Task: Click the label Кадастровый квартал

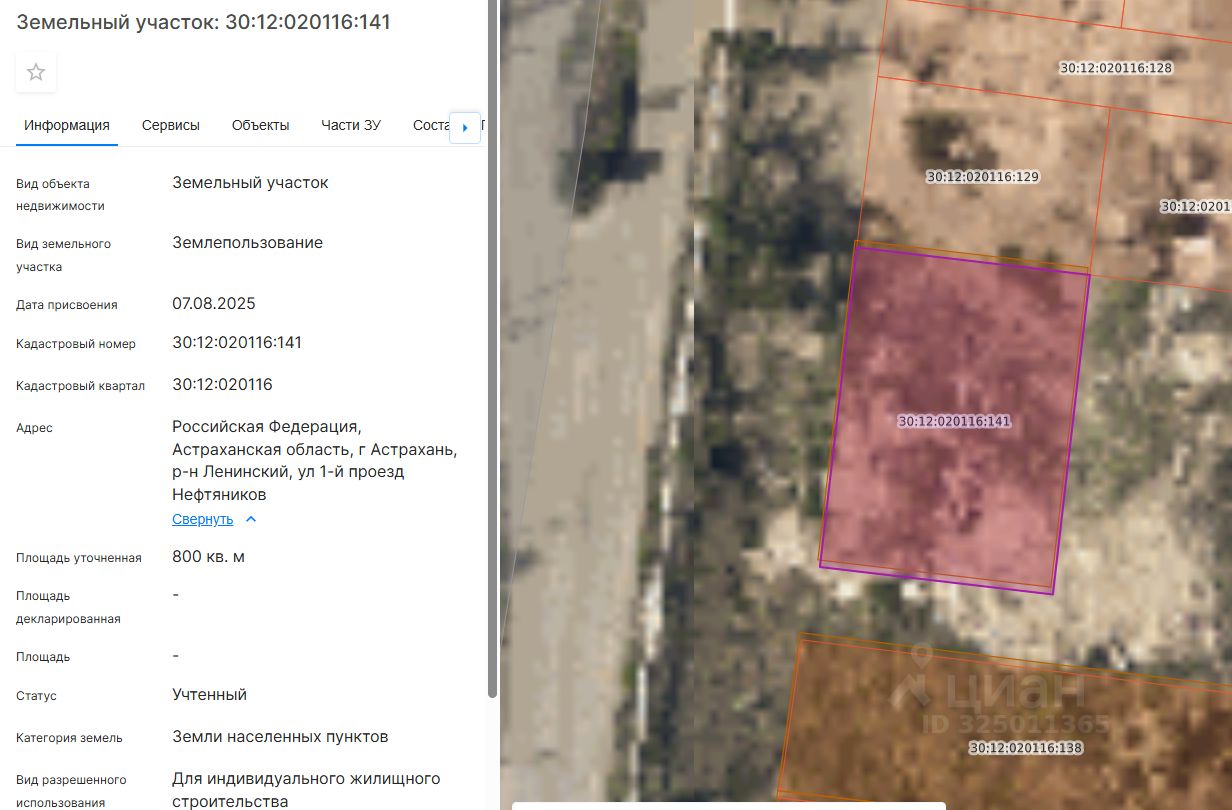Action: [x=80, y=386]
